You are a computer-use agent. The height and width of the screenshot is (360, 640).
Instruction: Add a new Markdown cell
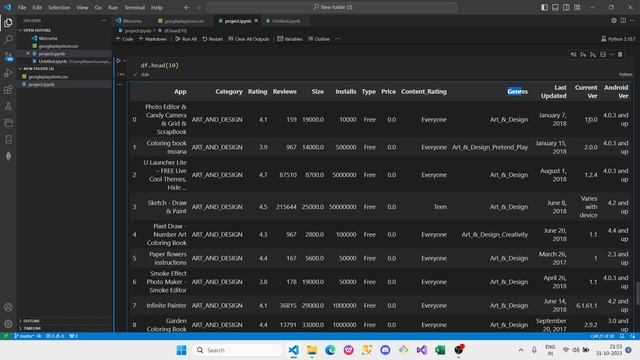(x=153, y=39)
